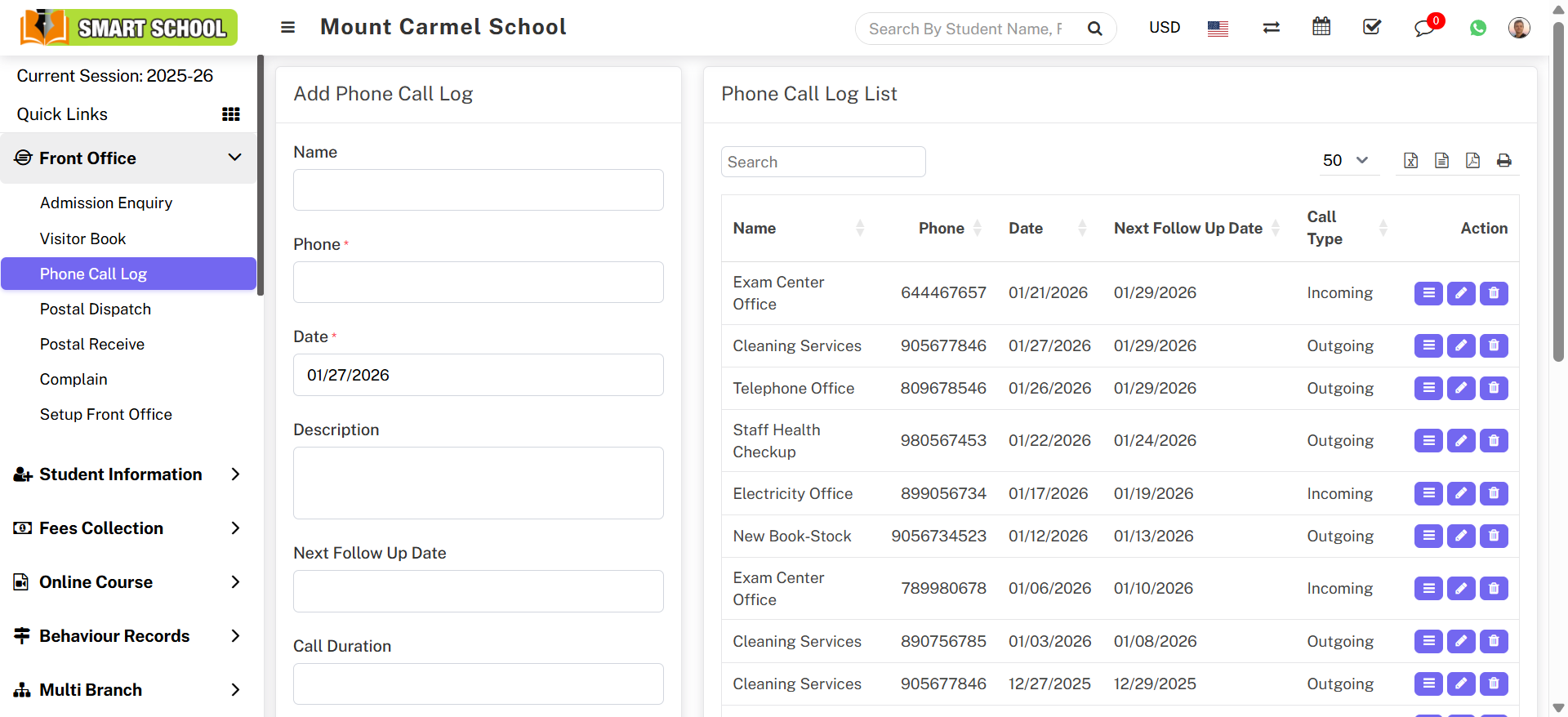Screen dimensions: 1568x717
Task: Export call log list to Excel
Action: (1410, 161)
